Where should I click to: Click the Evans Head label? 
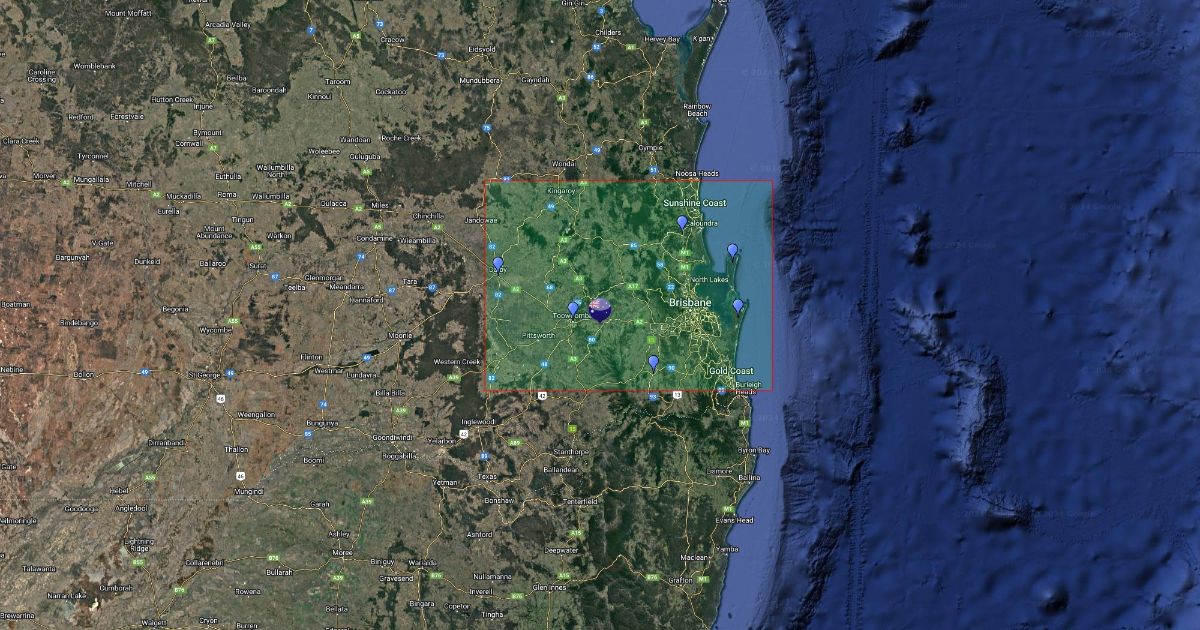735,520
